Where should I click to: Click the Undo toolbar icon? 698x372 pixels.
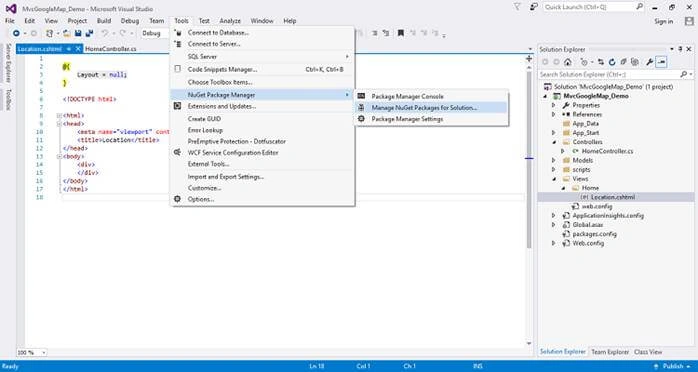pyautogui.click(x=105, y=33)
